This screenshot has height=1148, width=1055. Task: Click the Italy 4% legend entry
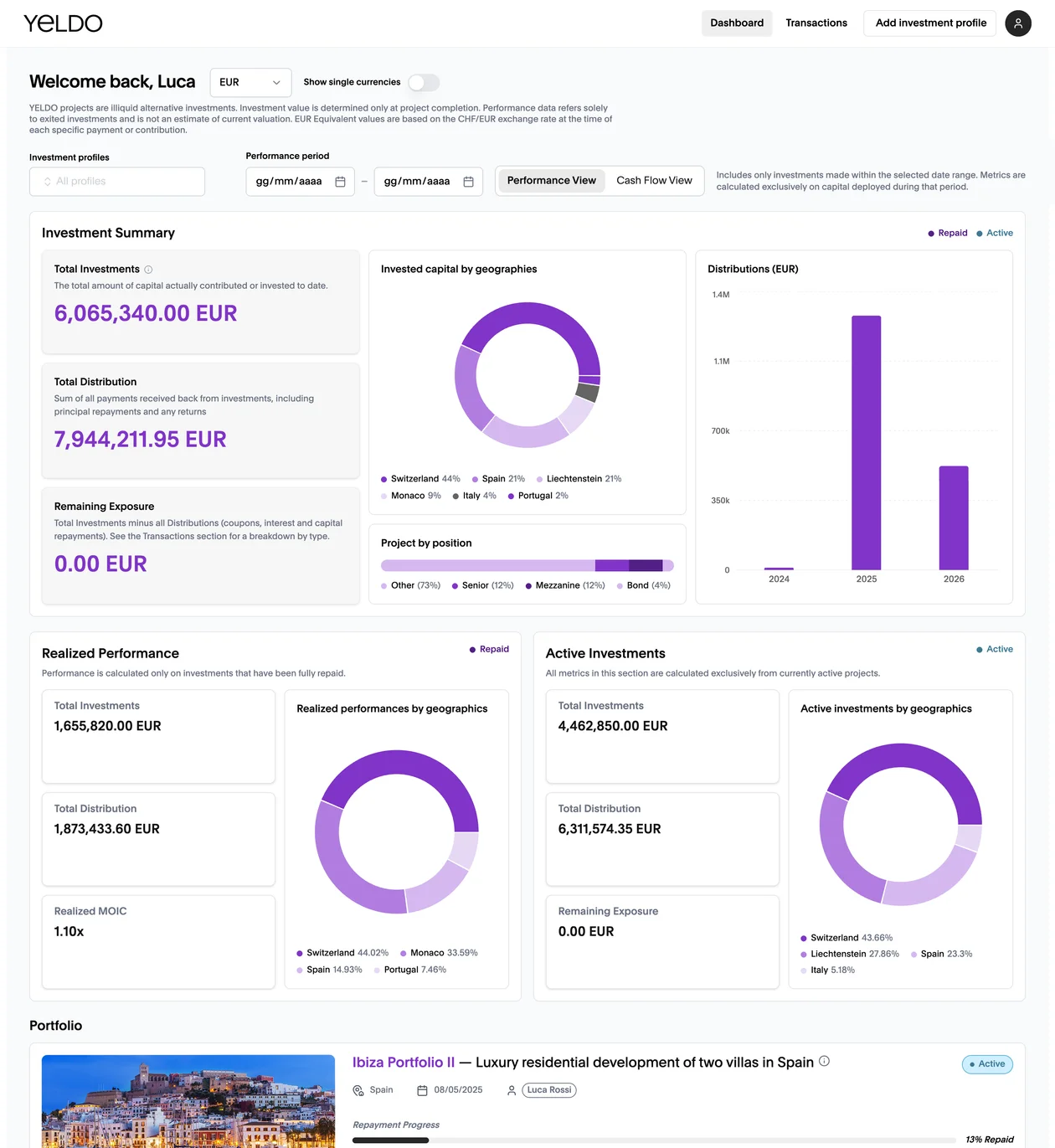[x=475, y=496]
